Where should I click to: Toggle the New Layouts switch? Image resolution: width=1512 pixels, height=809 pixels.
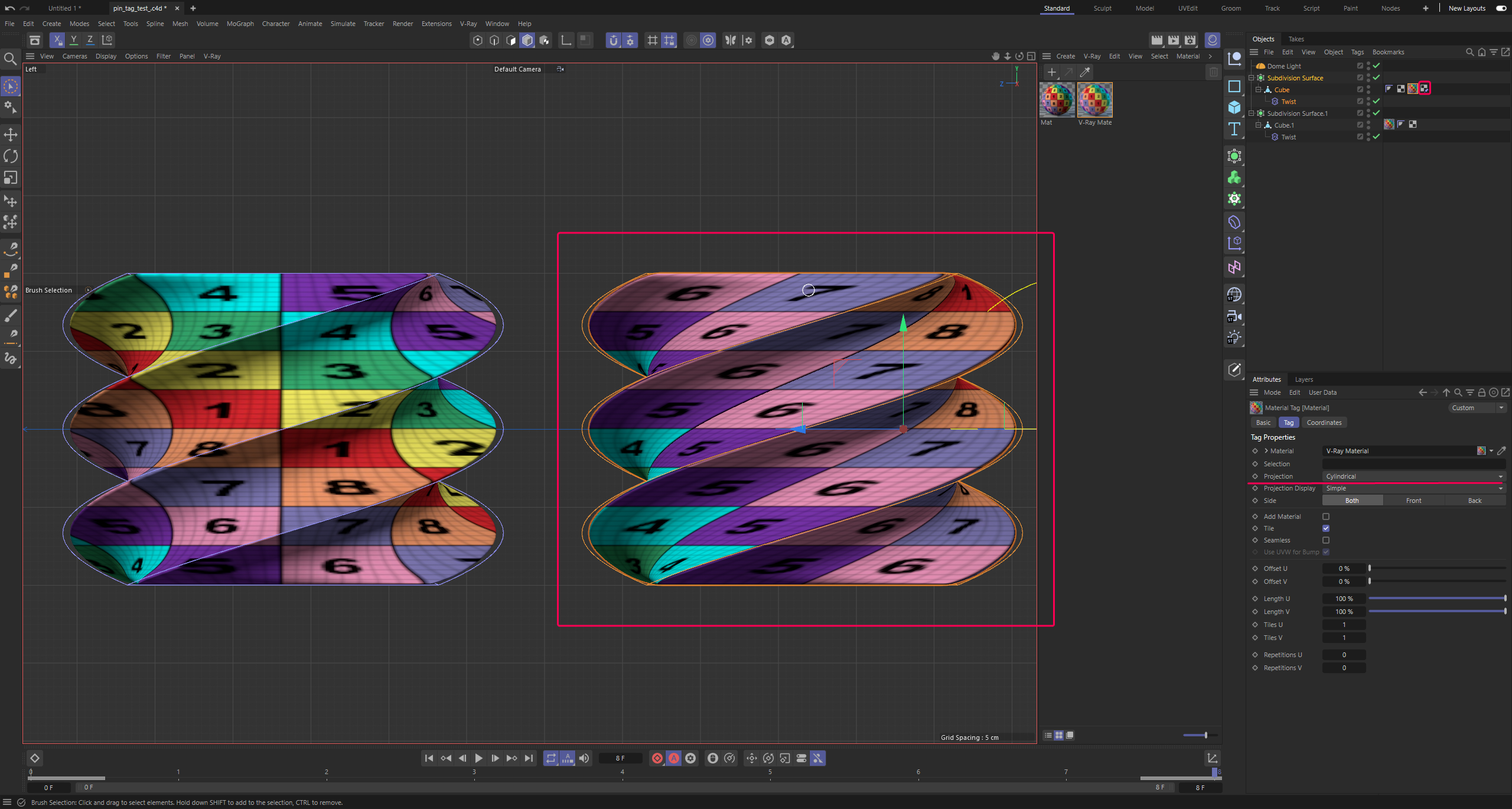pos(1501,8)
